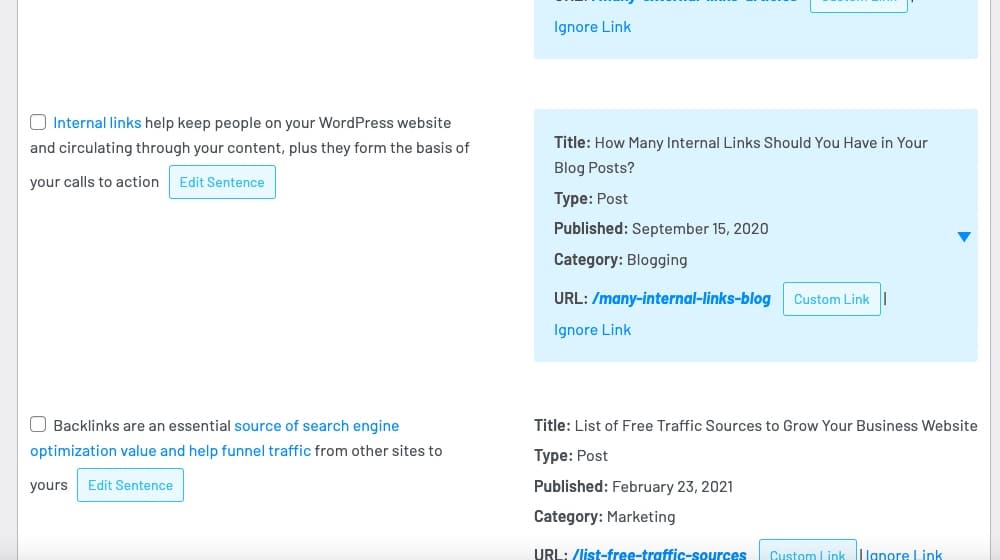Click Custom Link next to /many-internal-links-blog
Screen dimensions: 1000x560
pos(831,299)
